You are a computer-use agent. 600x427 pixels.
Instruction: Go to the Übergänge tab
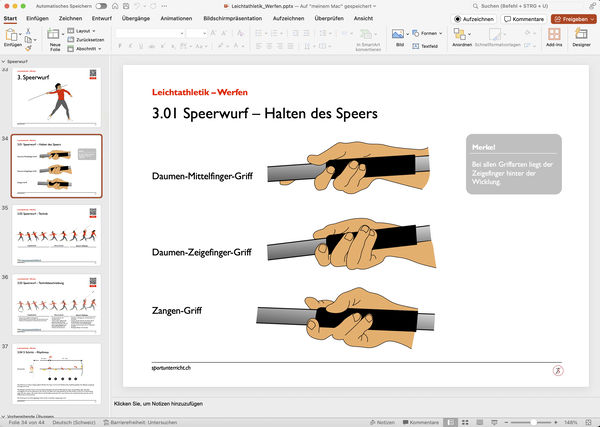[x=136, y=18]
